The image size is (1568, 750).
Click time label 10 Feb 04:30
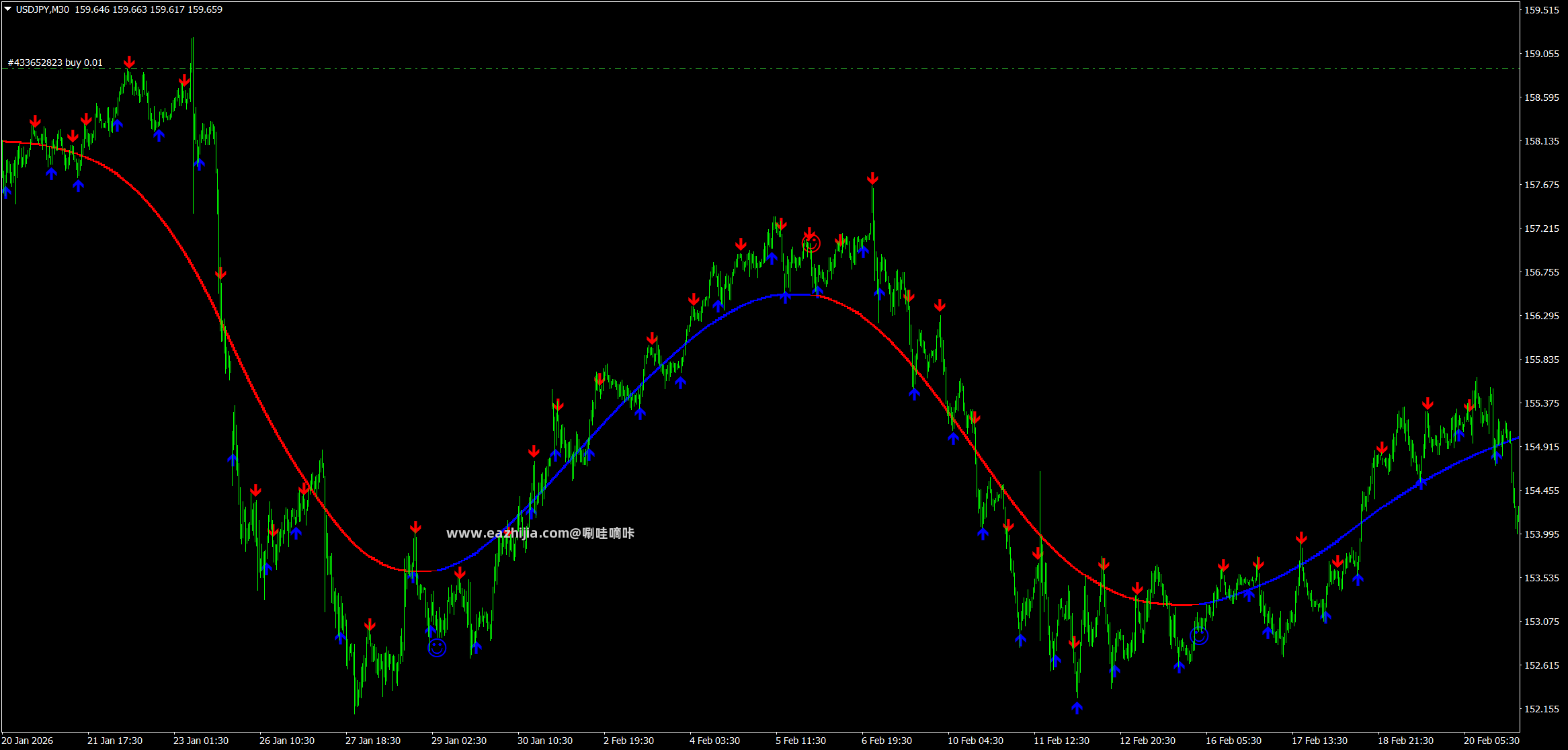tap(976, 741)
